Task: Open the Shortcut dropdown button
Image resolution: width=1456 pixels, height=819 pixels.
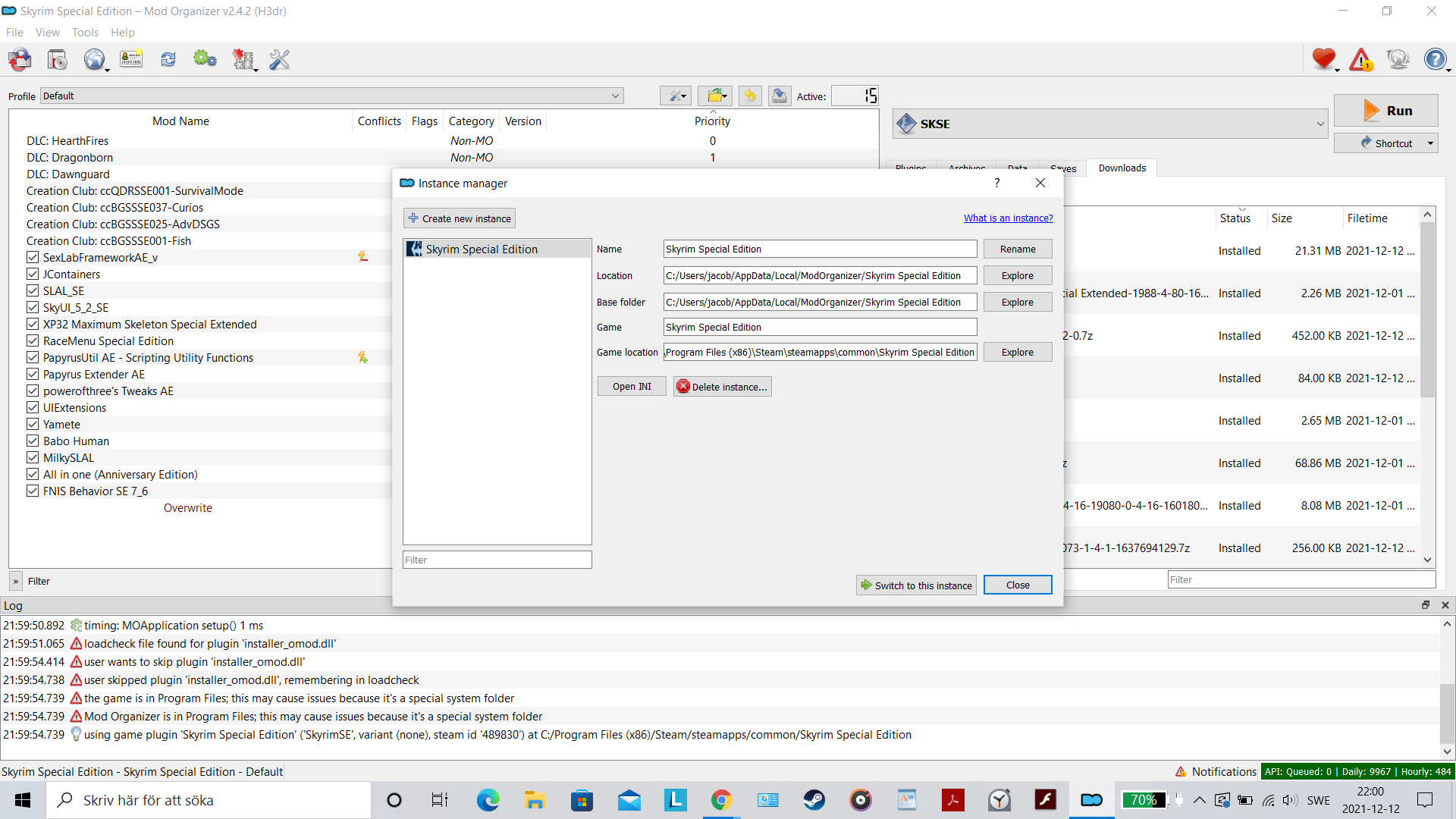Action: pyautogui.click(x=1386, y=143)
